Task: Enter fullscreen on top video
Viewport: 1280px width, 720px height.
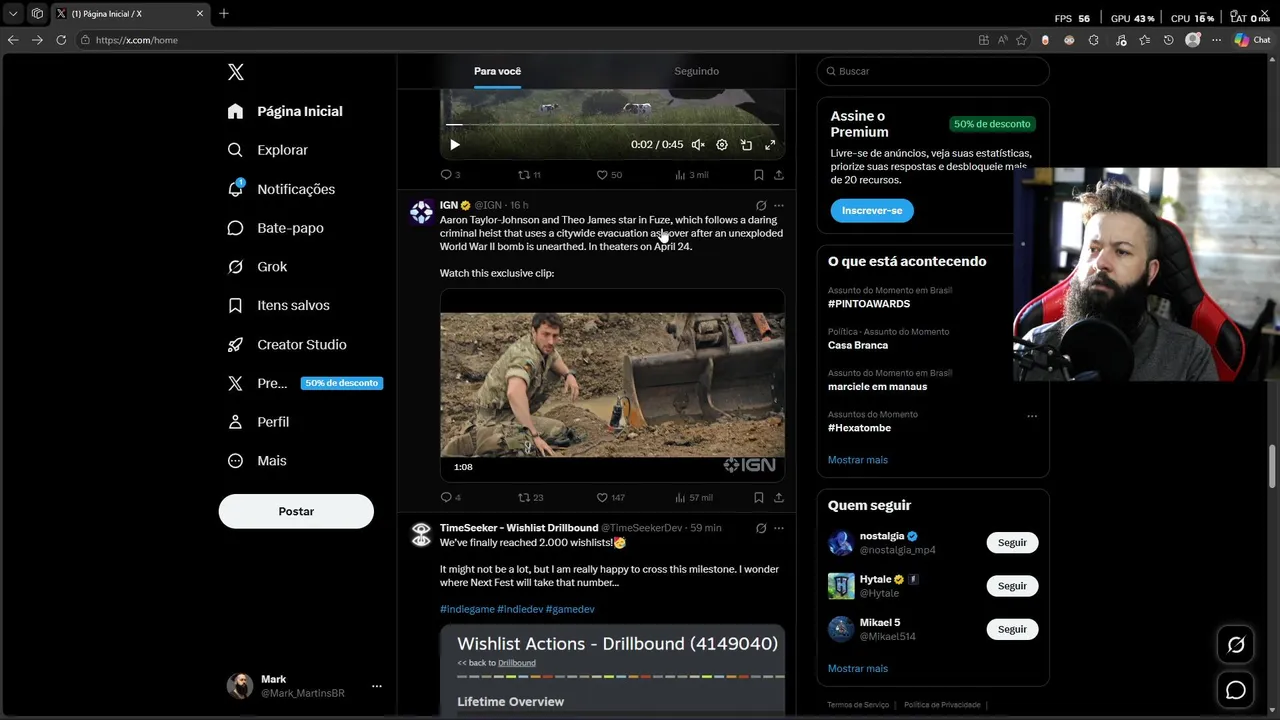Action: [770, 145]
